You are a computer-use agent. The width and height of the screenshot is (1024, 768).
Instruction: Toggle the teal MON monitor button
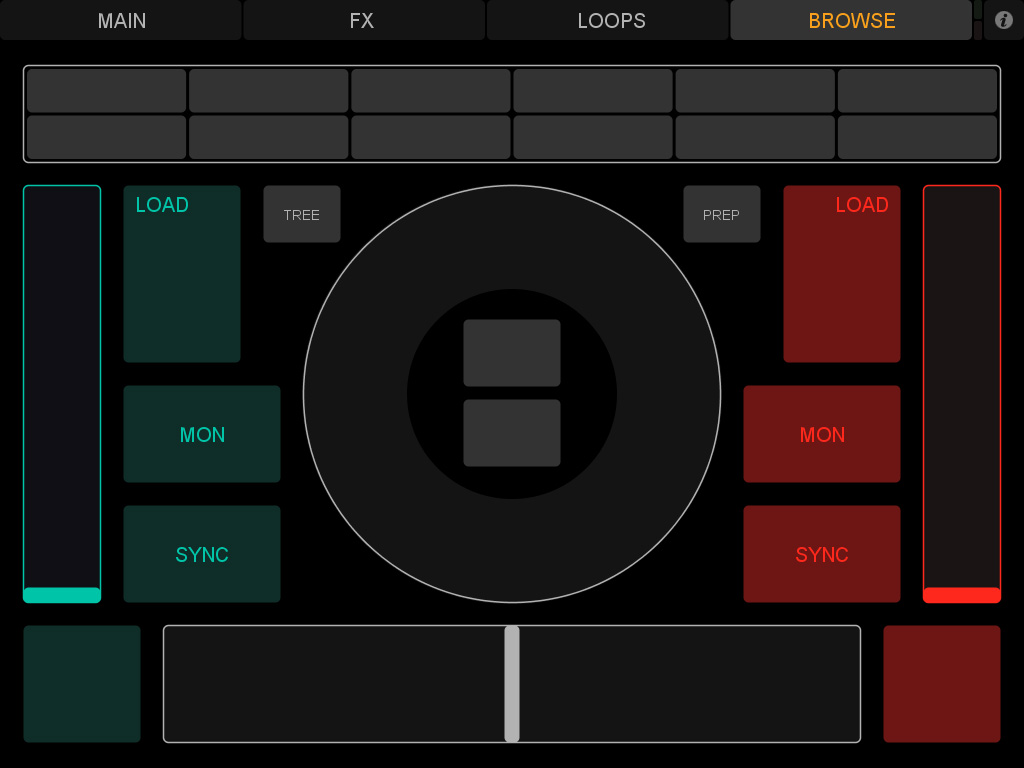(202, 434)
